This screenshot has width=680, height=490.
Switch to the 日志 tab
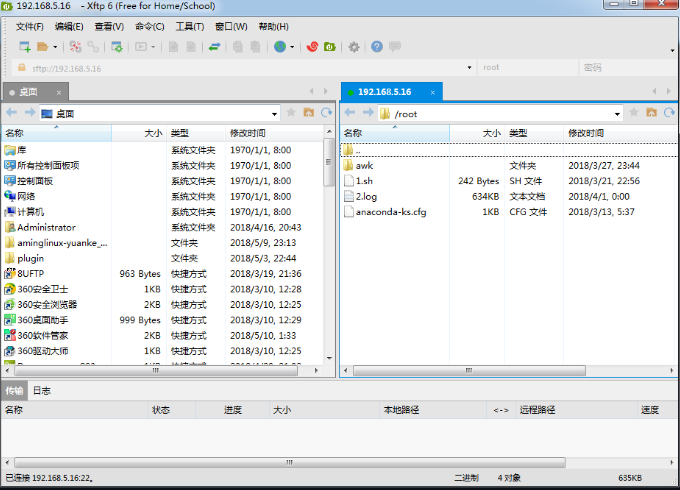(x=41, y=391)
